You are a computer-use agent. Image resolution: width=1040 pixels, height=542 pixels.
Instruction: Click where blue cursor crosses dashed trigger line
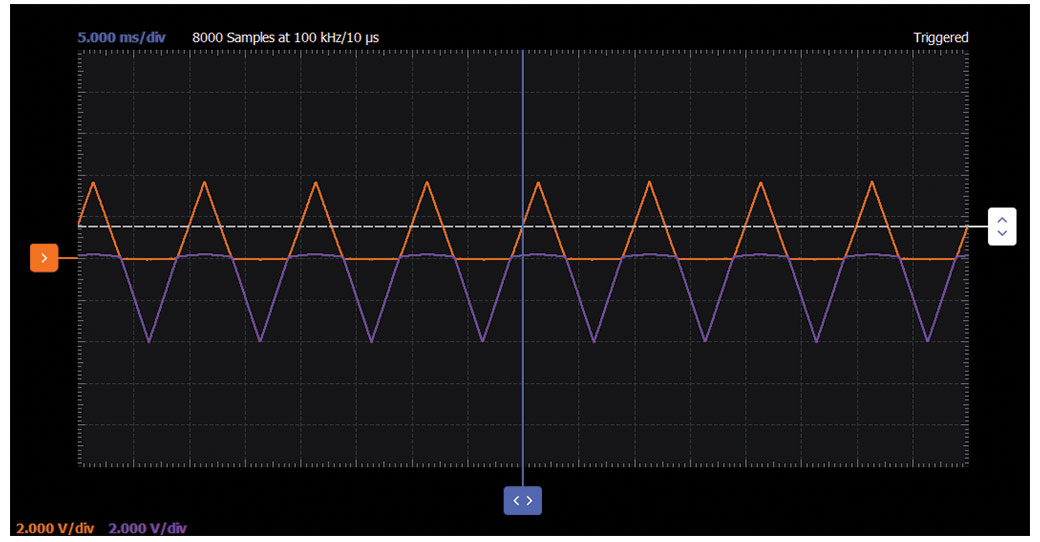(x=523, y=227)
